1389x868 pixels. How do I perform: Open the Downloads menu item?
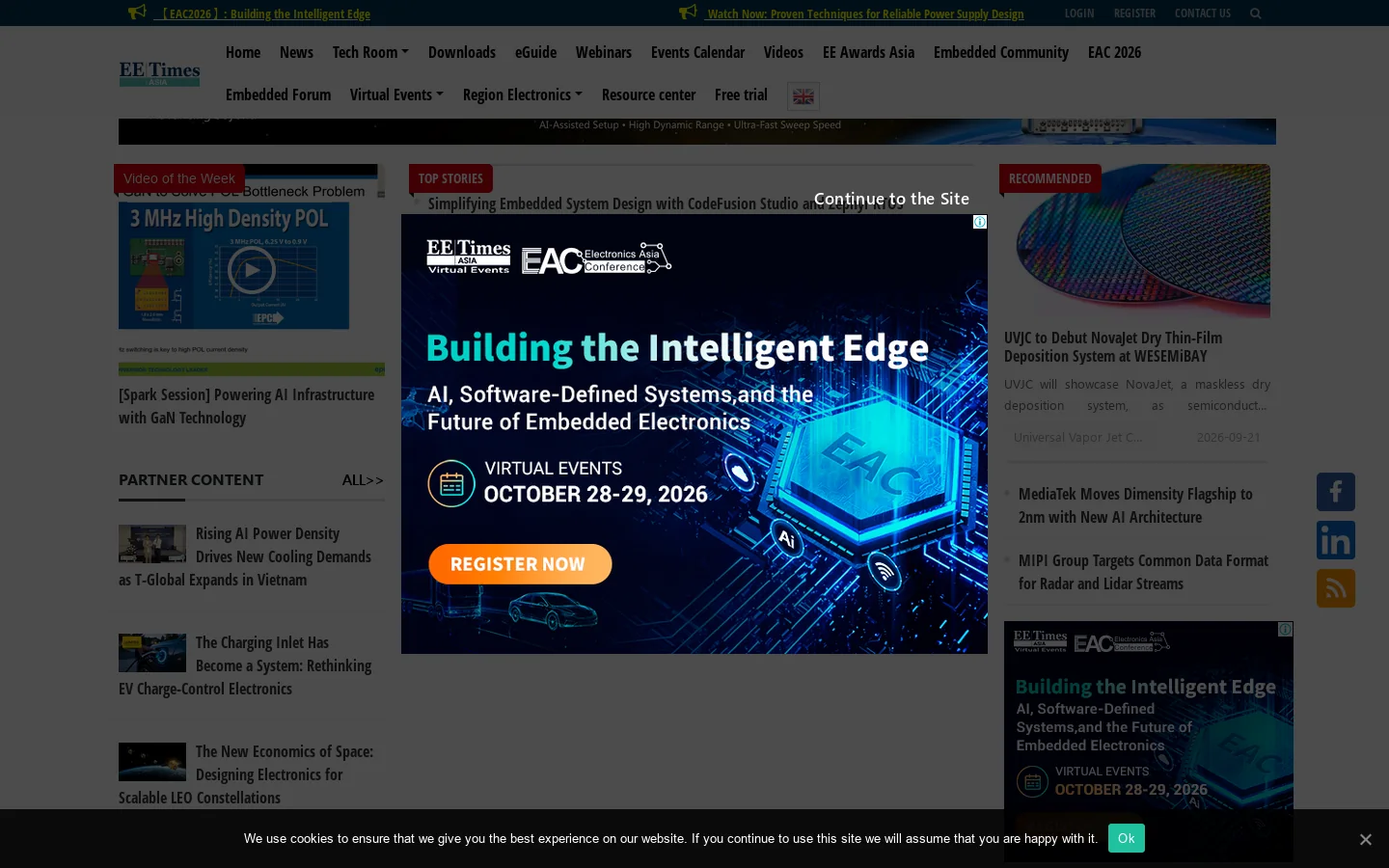coord(462,52)
